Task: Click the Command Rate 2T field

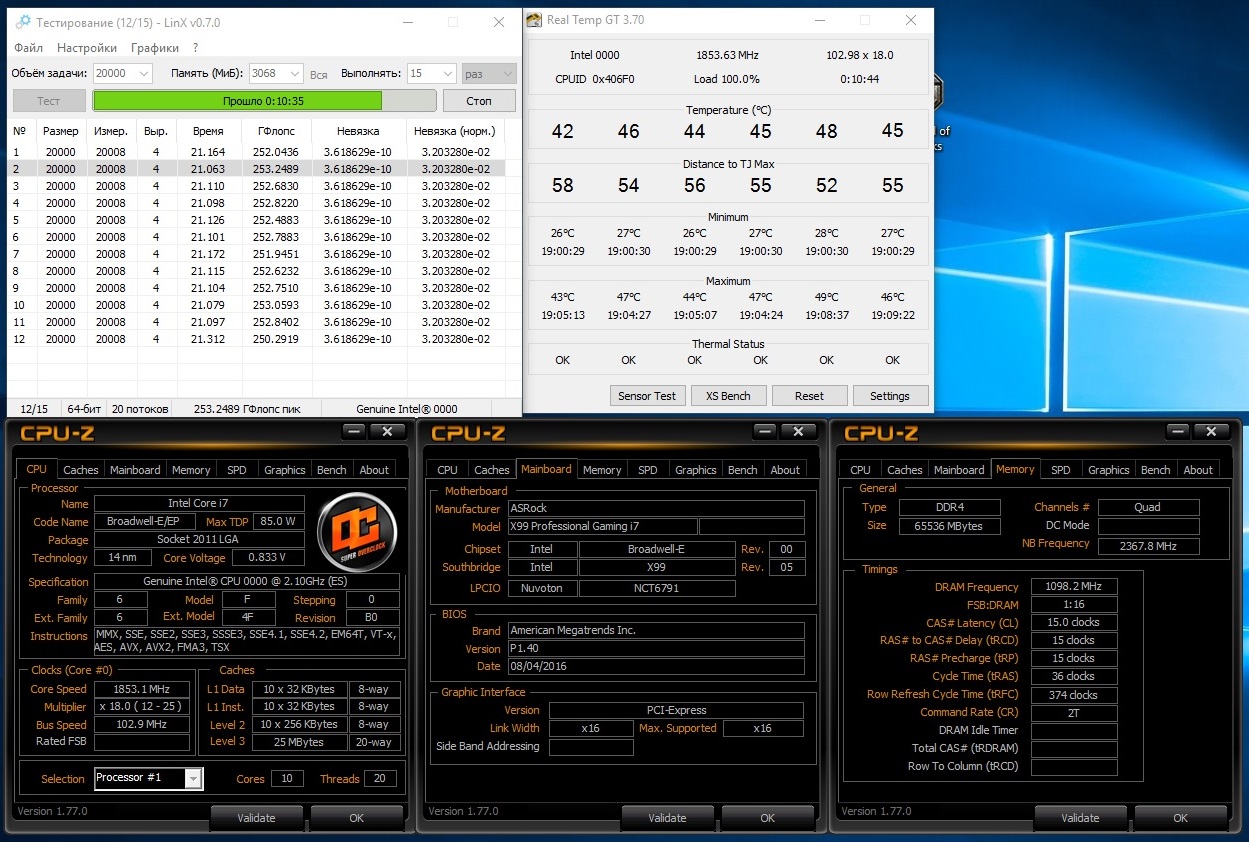Action: pyautogui.click(x=1074, y=713)
